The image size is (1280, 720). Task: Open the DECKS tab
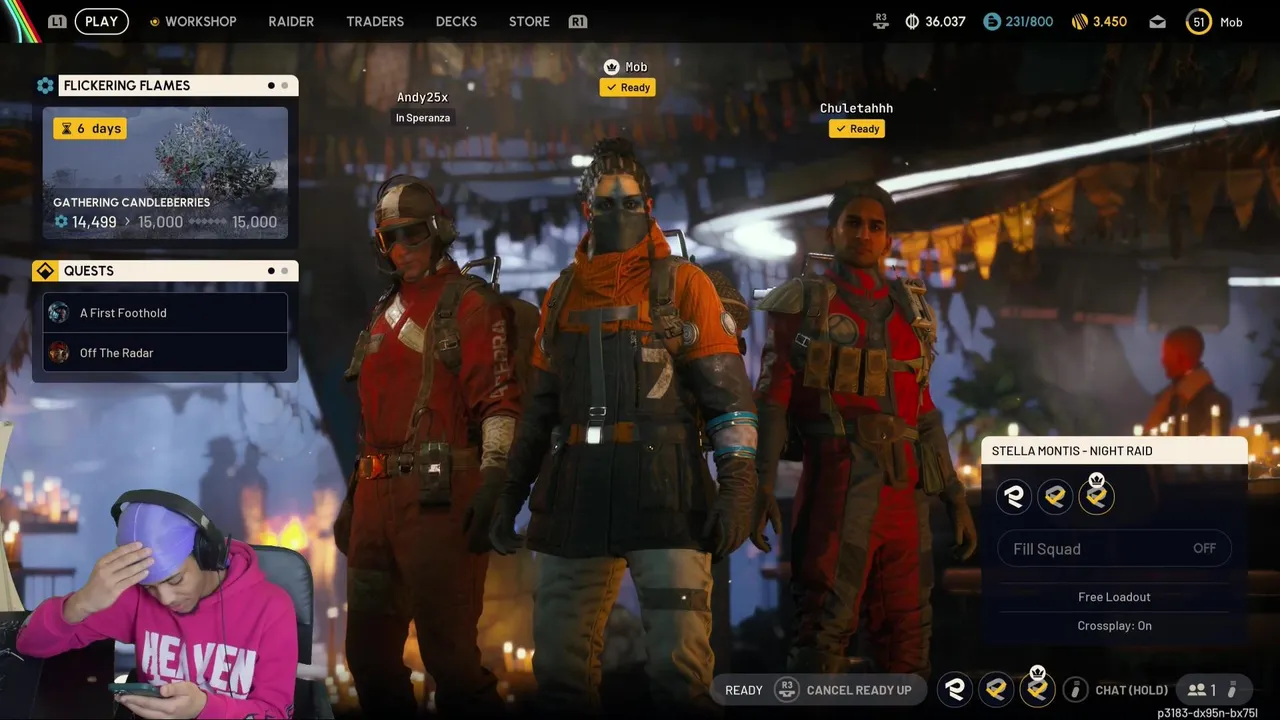[x=456, y=21]
